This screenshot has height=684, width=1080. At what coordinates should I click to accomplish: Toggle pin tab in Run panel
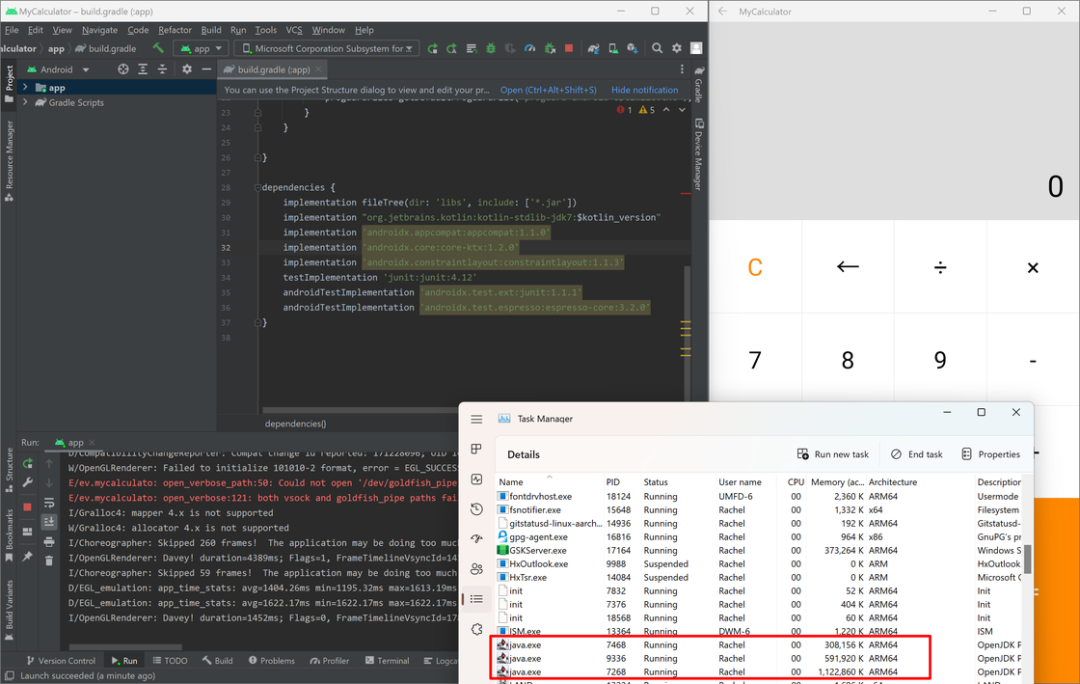pos(27,557)
